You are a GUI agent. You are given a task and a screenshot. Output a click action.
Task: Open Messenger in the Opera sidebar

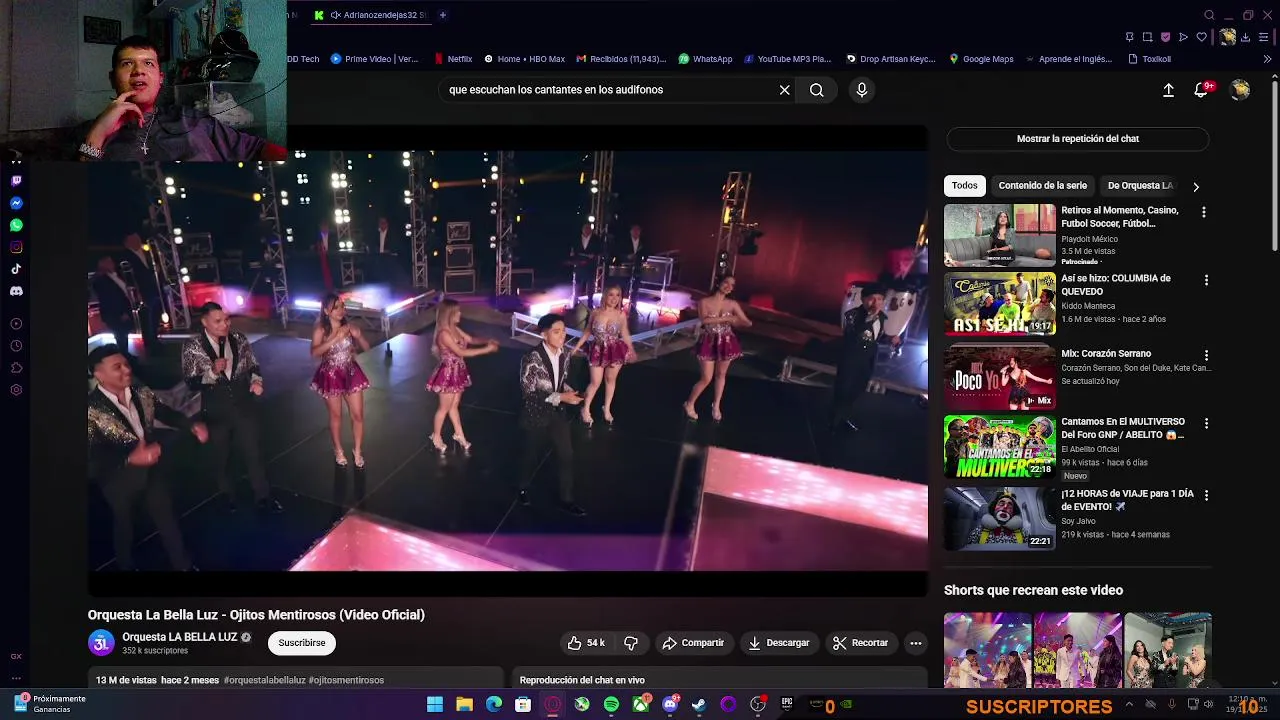[x=16, y=203]
